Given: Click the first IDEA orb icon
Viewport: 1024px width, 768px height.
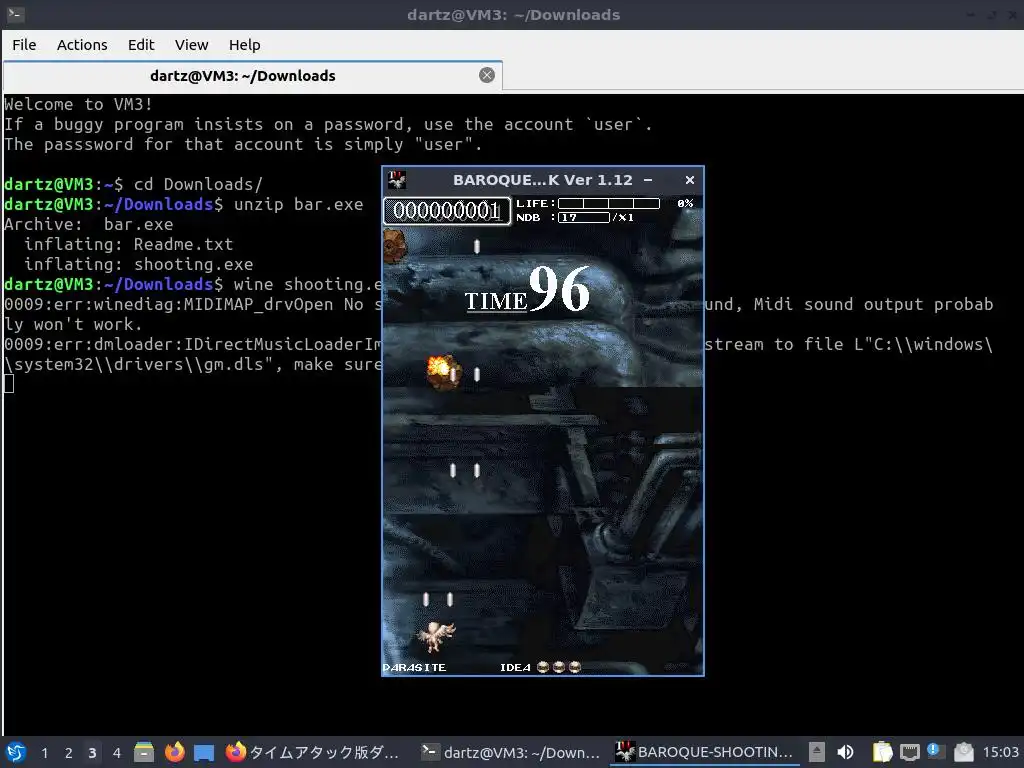Looking at the screenshot, I should click(543, 667).
